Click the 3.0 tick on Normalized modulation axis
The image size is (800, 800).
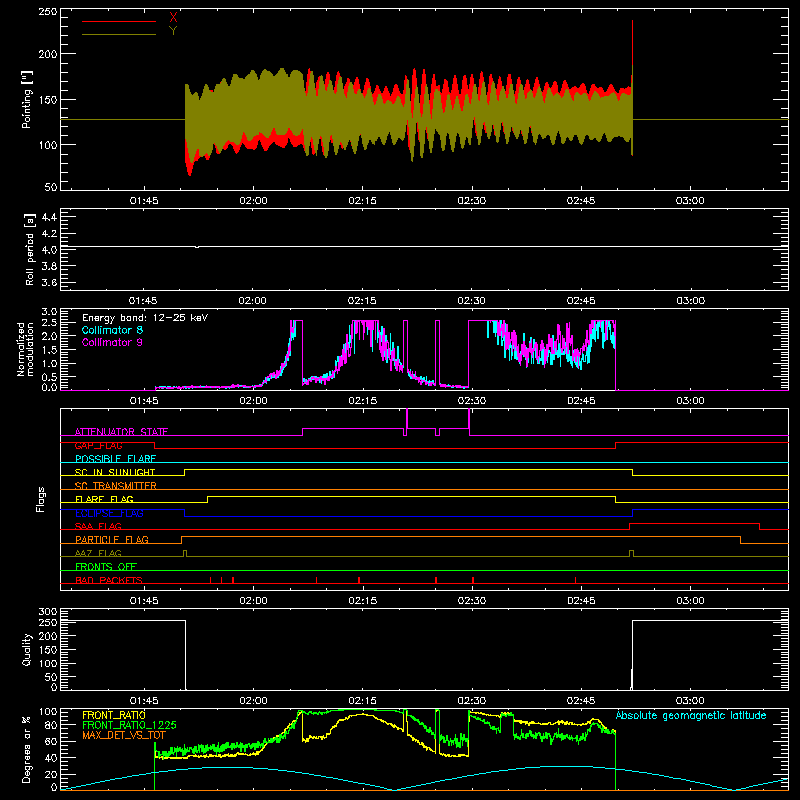pos(49,311)
